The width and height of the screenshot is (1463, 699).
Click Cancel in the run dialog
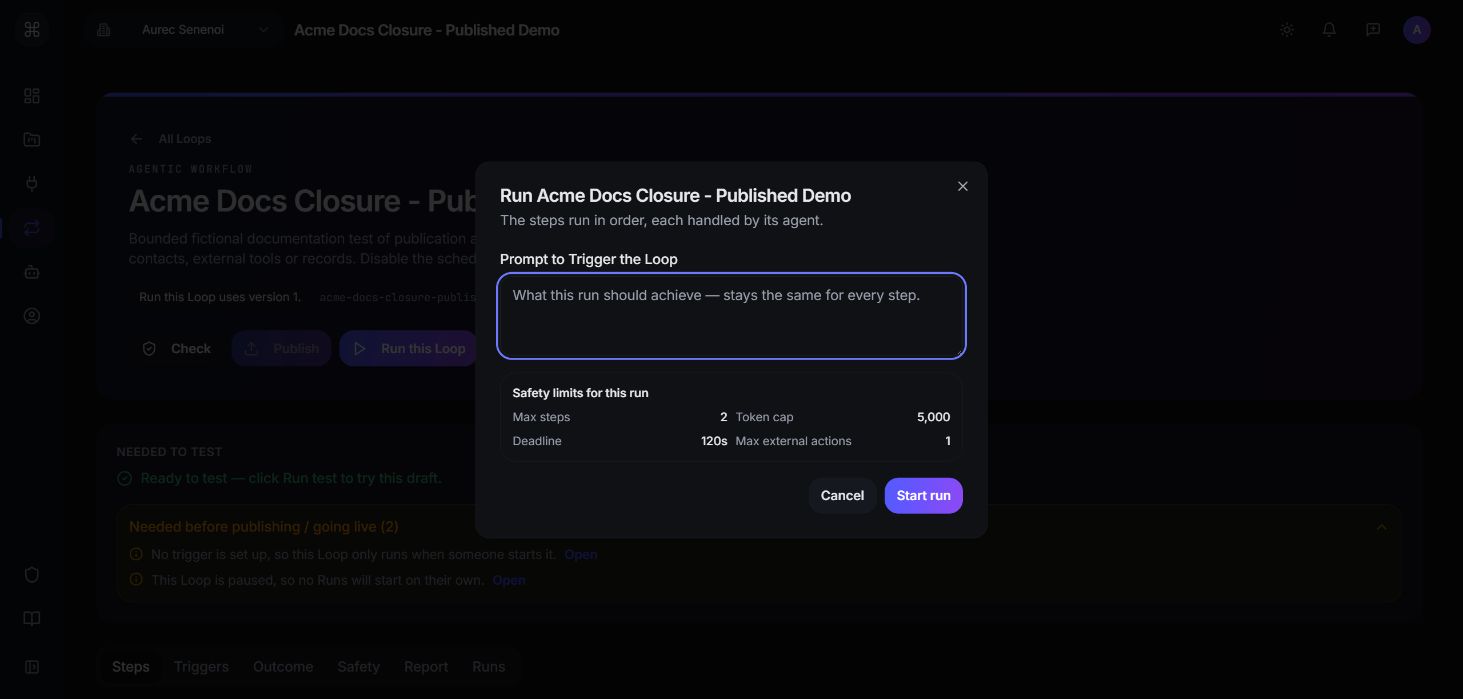point(842,496)
